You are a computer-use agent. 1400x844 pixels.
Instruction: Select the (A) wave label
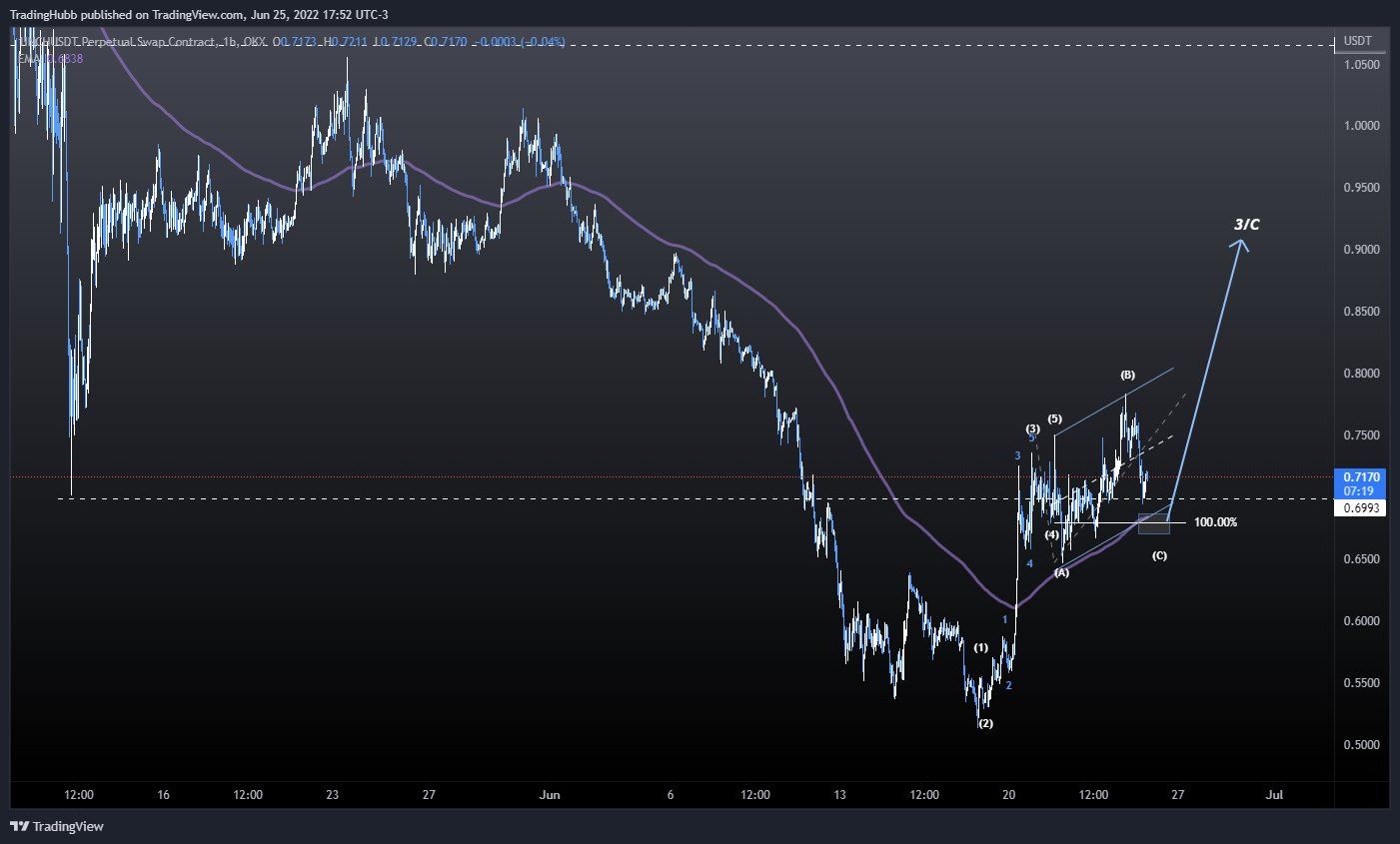coord(1061,572)
